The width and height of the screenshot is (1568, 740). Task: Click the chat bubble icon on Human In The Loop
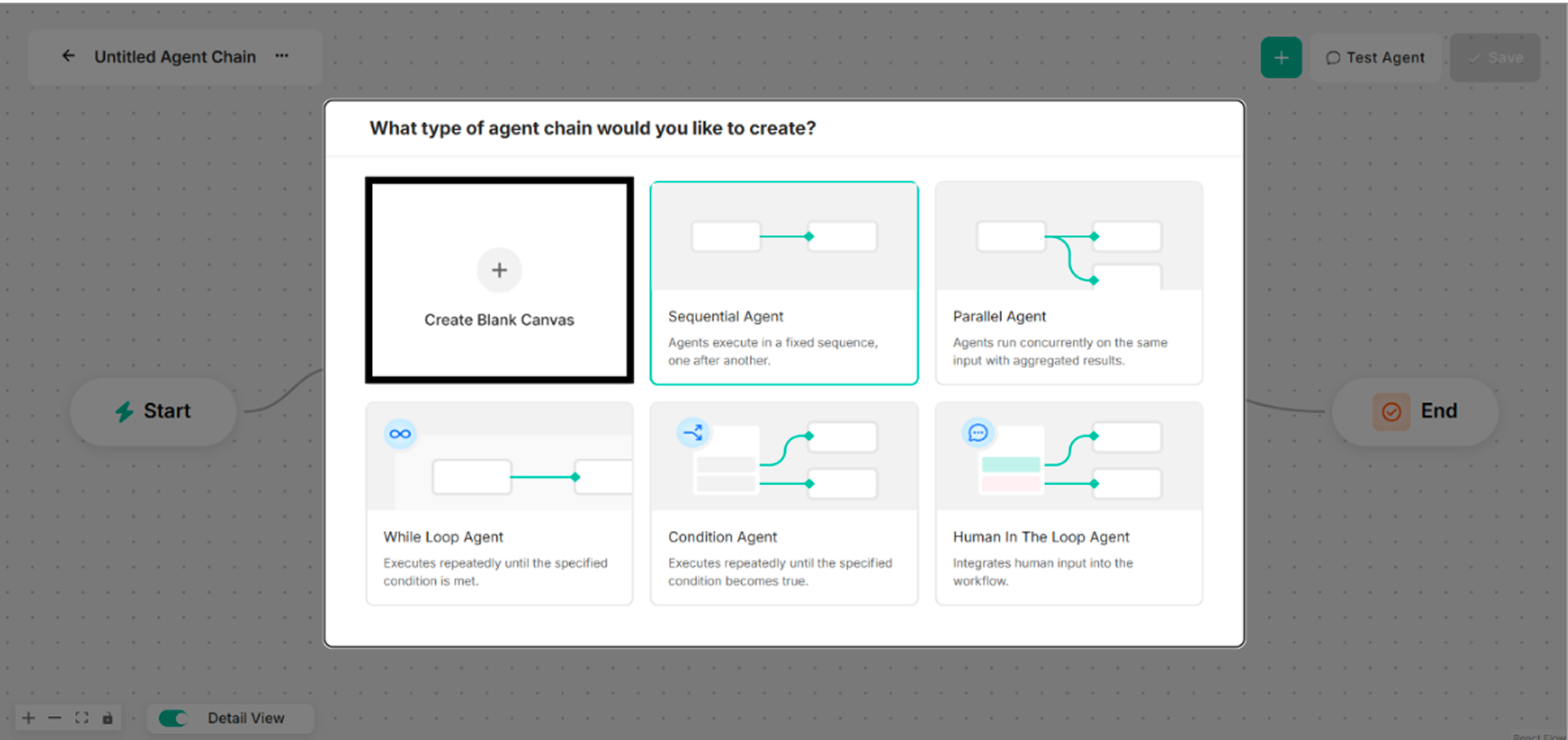pyautogui.click(x=978, y=432)
